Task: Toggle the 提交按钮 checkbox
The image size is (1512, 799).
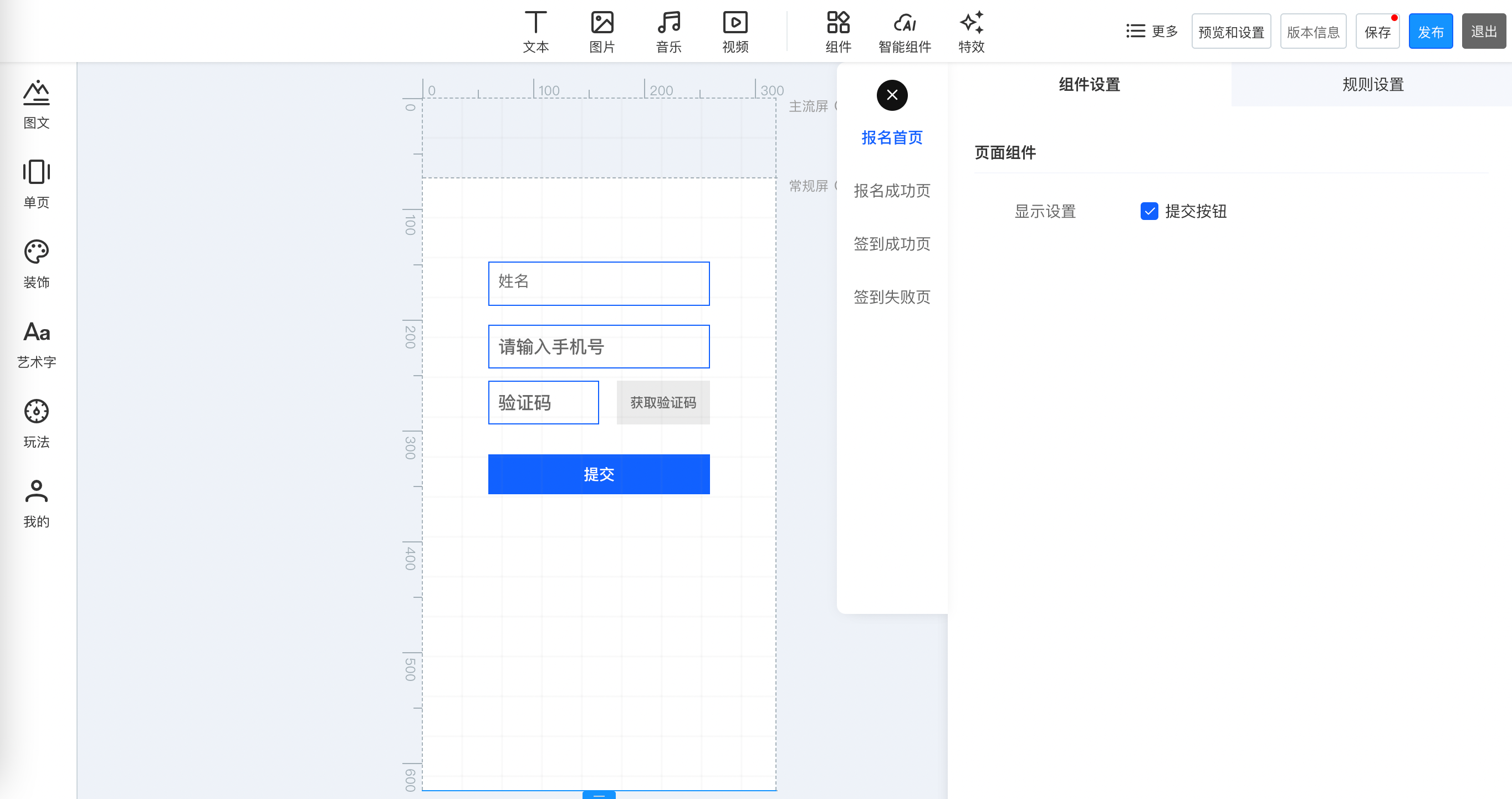Action: pyautogui.click(x=1148, y=211)
